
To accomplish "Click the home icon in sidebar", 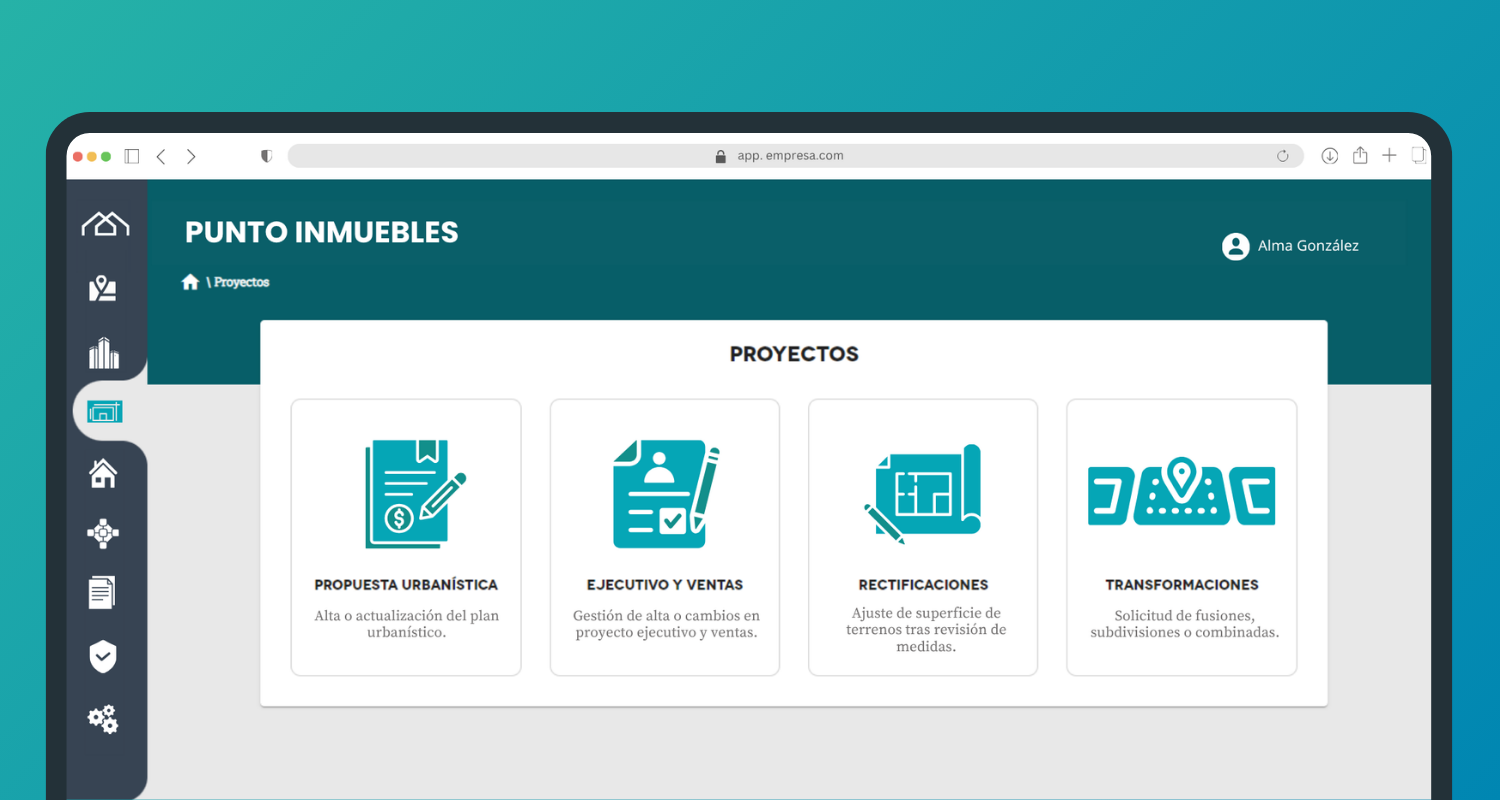I will pyautogui.click(x=103, y=473).
